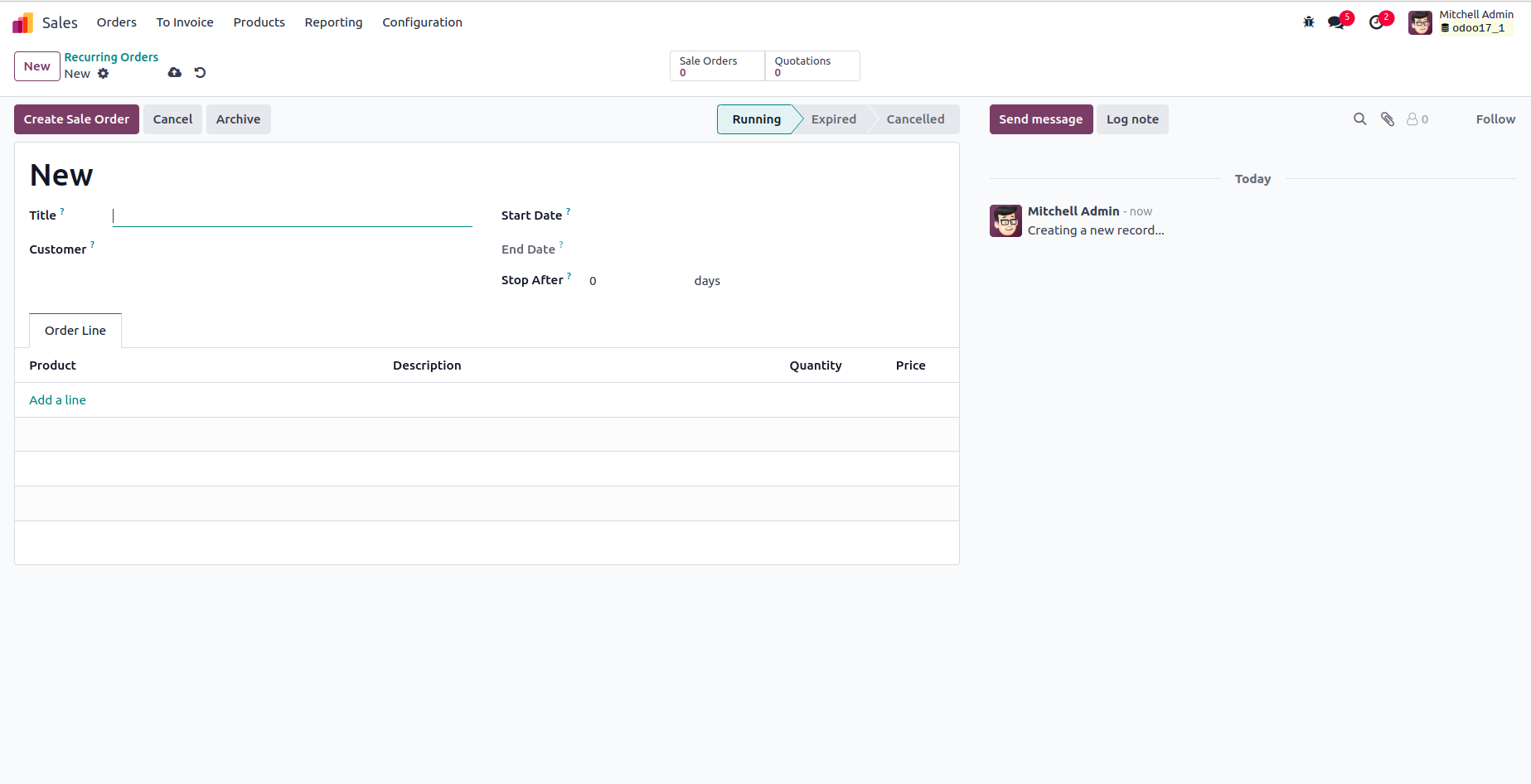Open the Reporting dropdown menu
The height and width of the screenshot is (784, 1531).
[333, 22]
